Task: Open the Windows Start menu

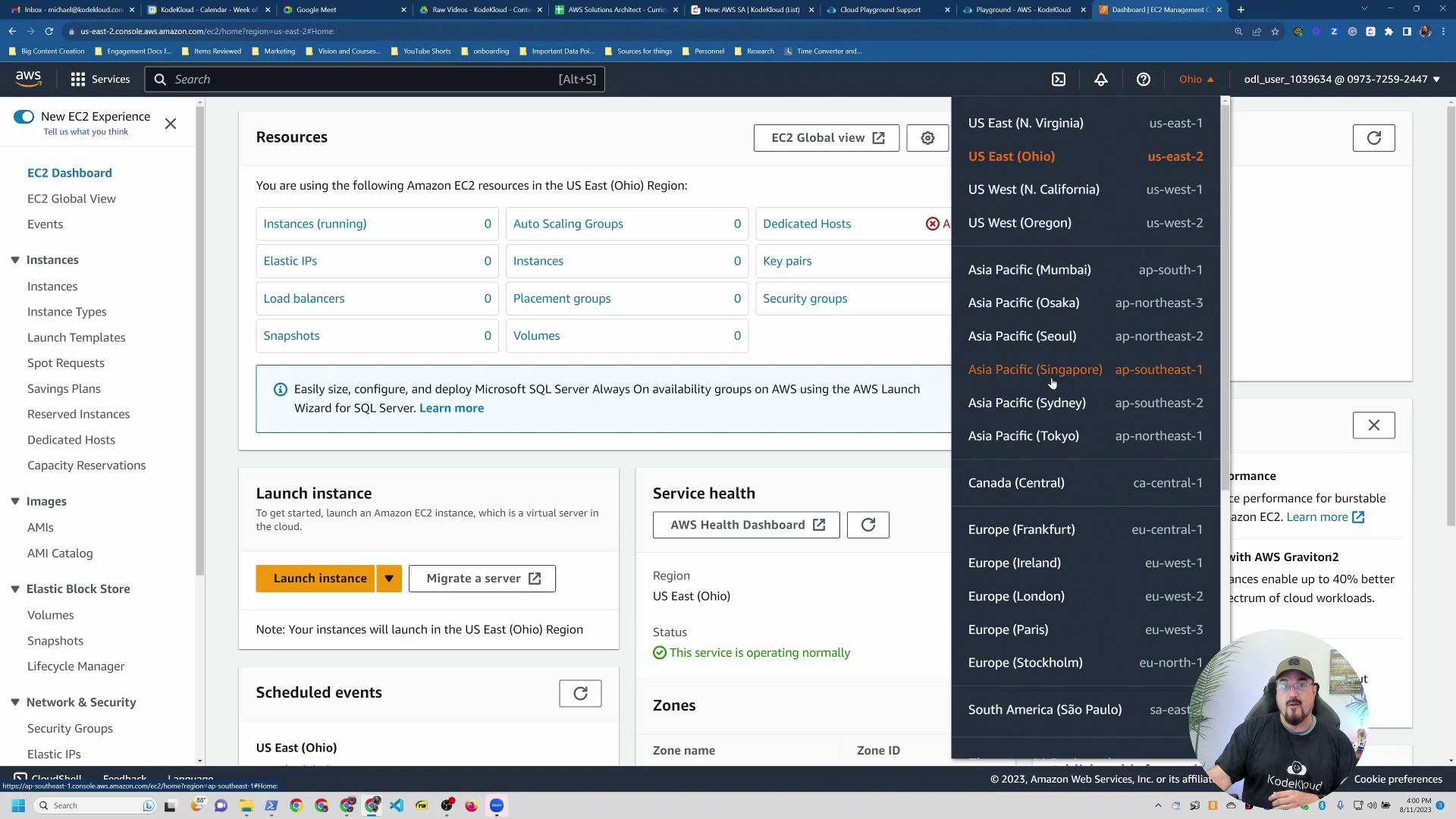Action: (18, 805)
